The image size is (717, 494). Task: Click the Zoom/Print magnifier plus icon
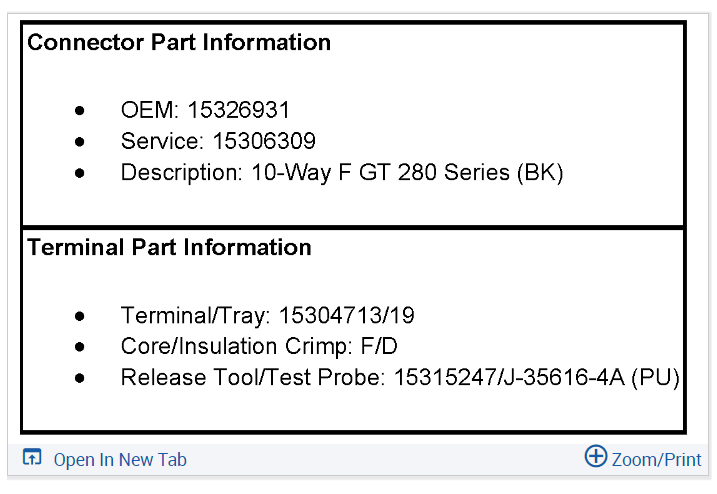click(595, 457)
